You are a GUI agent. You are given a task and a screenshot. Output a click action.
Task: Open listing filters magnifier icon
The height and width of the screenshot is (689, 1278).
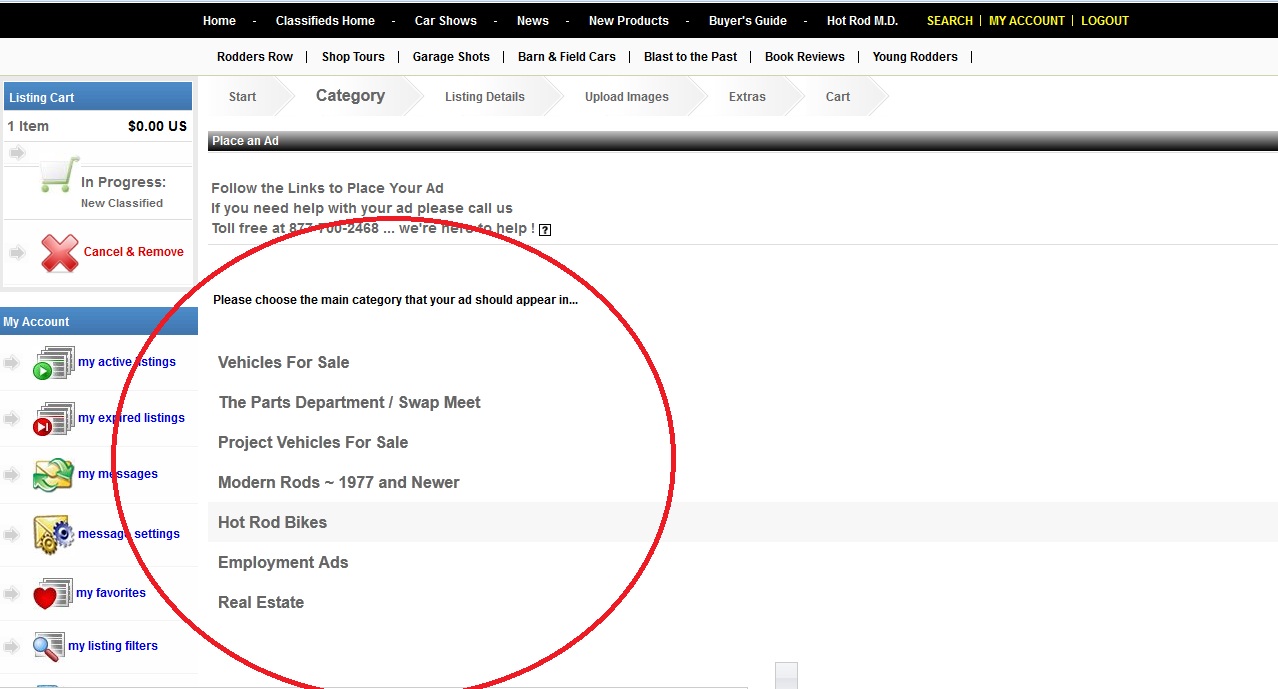[49, 647]
